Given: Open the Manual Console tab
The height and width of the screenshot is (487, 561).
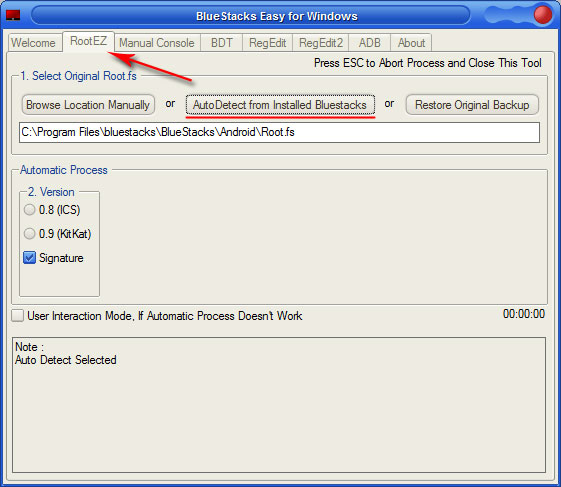Looking at the screenshot, I should coord(157,43).
